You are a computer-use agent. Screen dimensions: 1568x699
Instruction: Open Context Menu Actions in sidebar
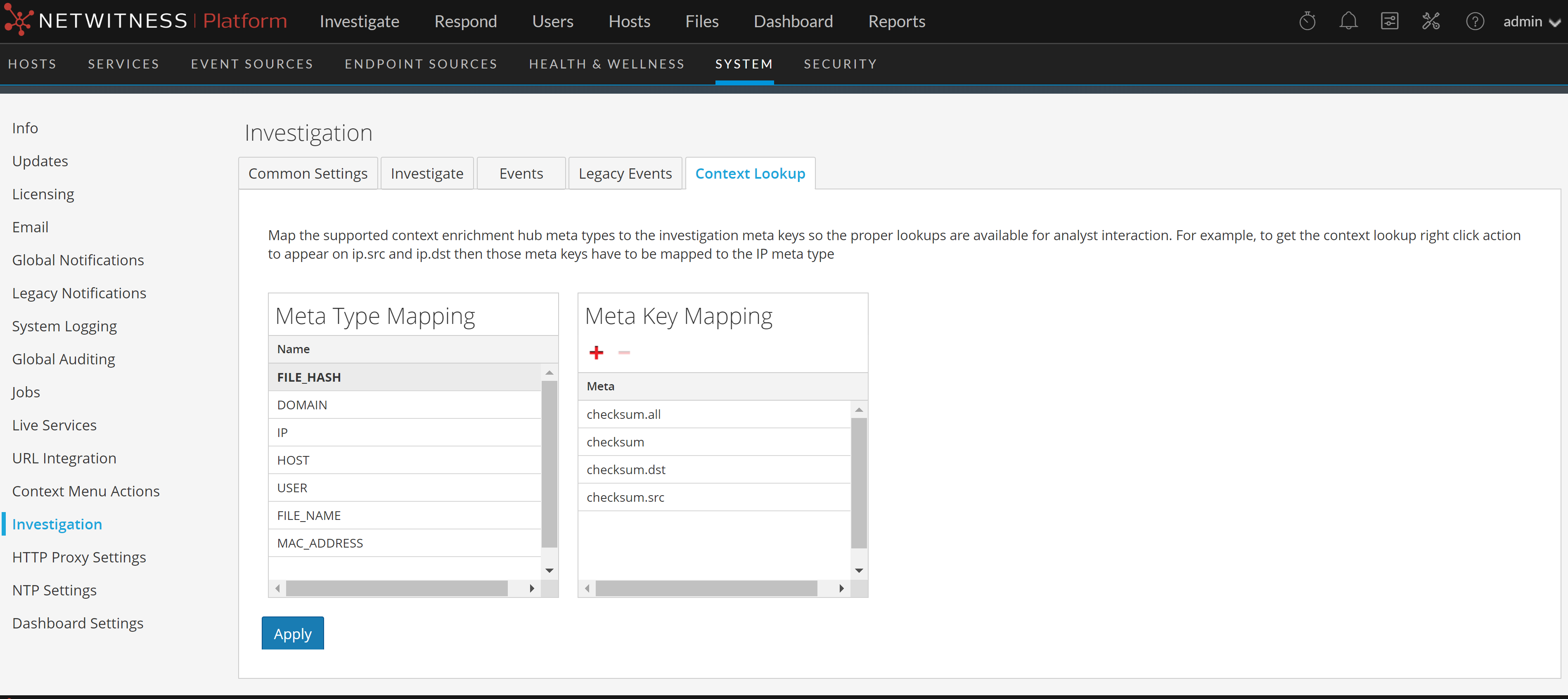tap(86, 491)
